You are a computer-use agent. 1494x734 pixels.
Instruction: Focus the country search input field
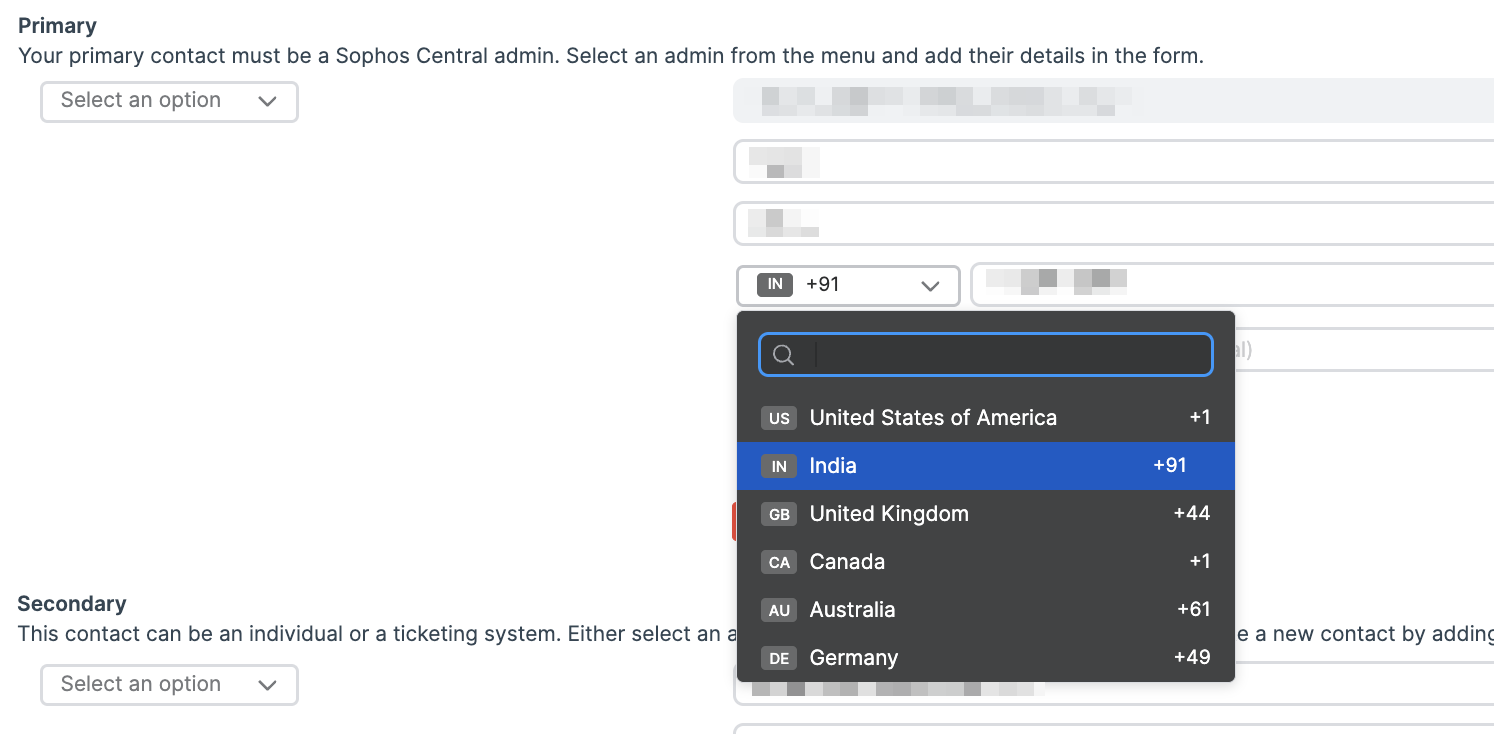click(1010, 355)
